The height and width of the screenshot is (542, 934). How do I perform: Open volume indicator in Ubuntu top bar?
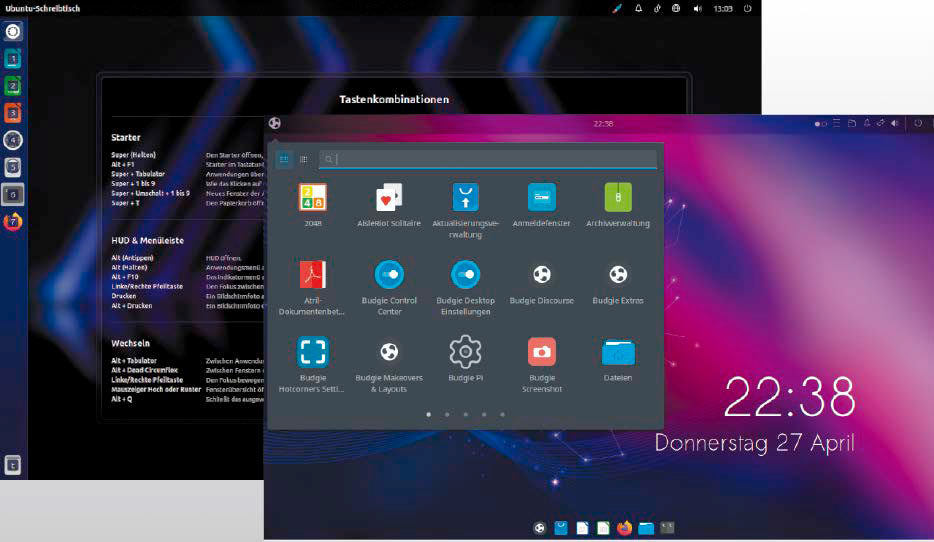tap(698, 8)
